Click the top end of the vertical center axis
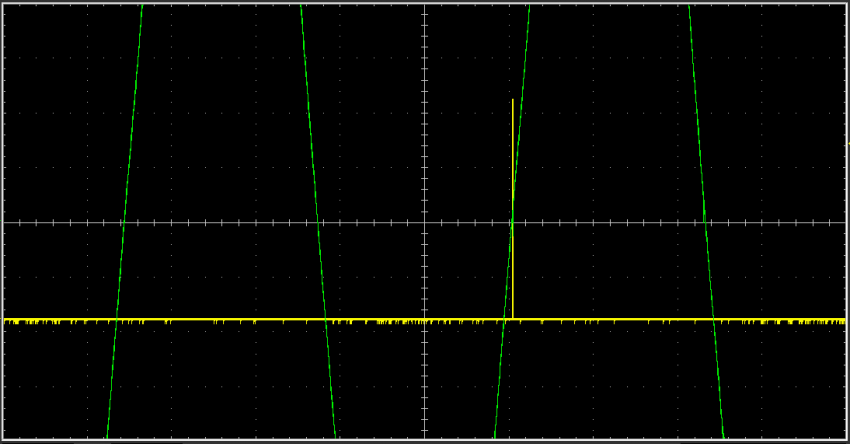This screenshot has height=444, width=850. (x=425, y=6)
